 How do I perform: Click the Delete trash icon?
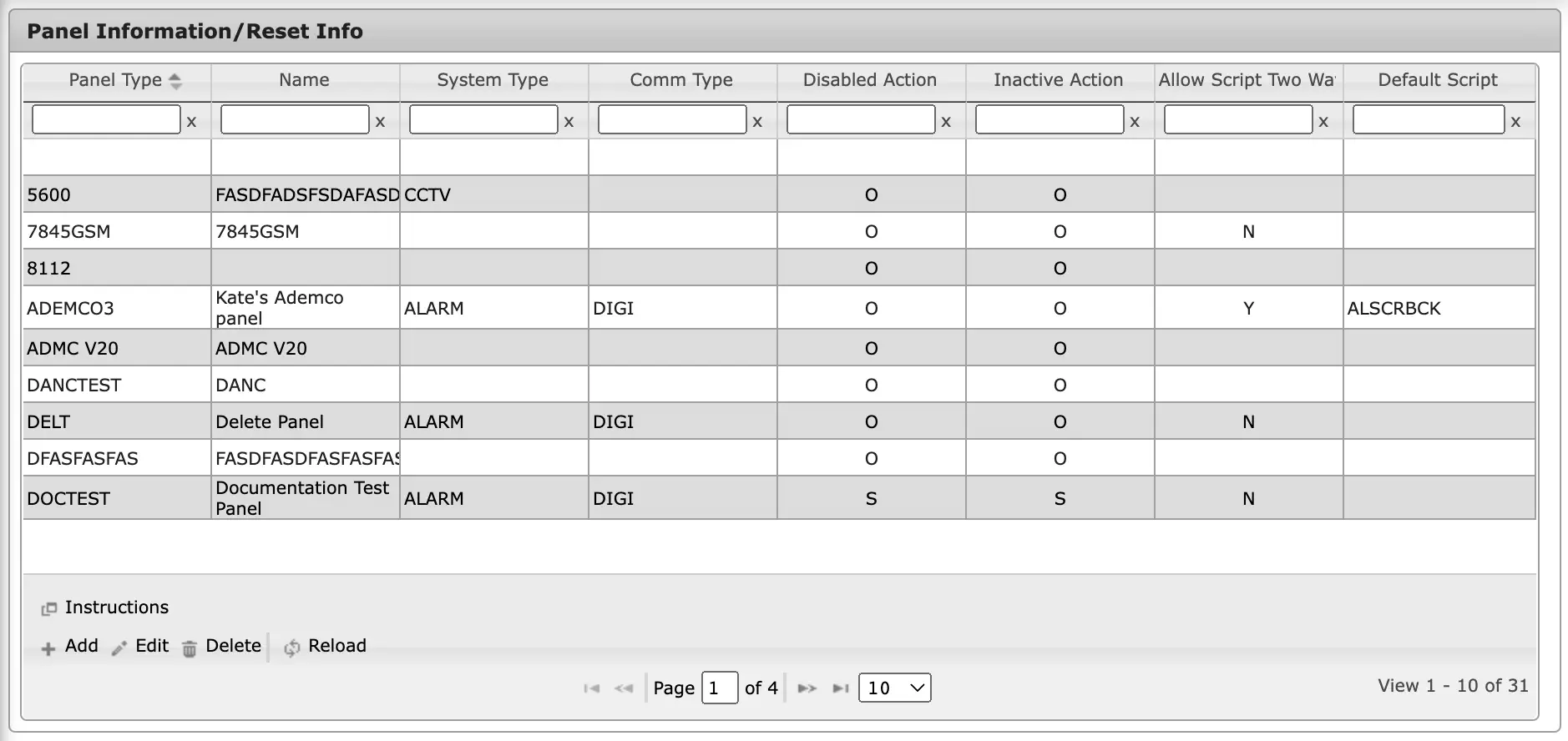tap(190, 648)
